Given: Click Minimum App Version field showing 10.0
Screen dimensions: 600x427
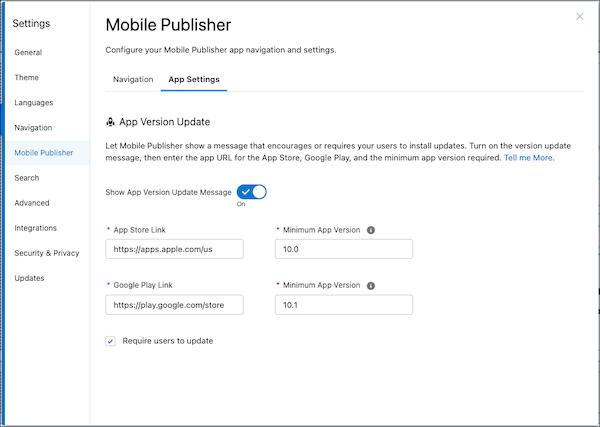Looking at the screenshot, I should point(344,249).
